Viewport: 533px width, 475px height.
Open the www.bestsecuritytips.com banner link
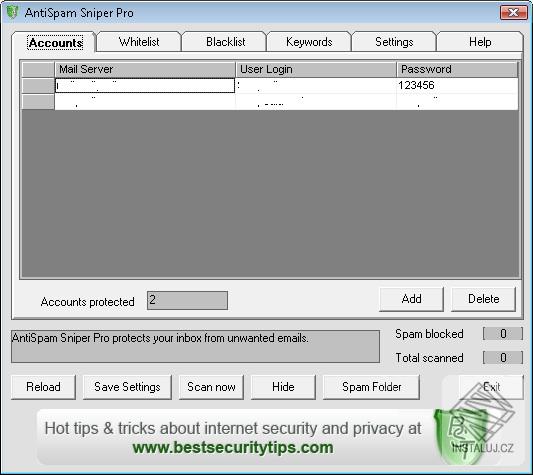233,447
